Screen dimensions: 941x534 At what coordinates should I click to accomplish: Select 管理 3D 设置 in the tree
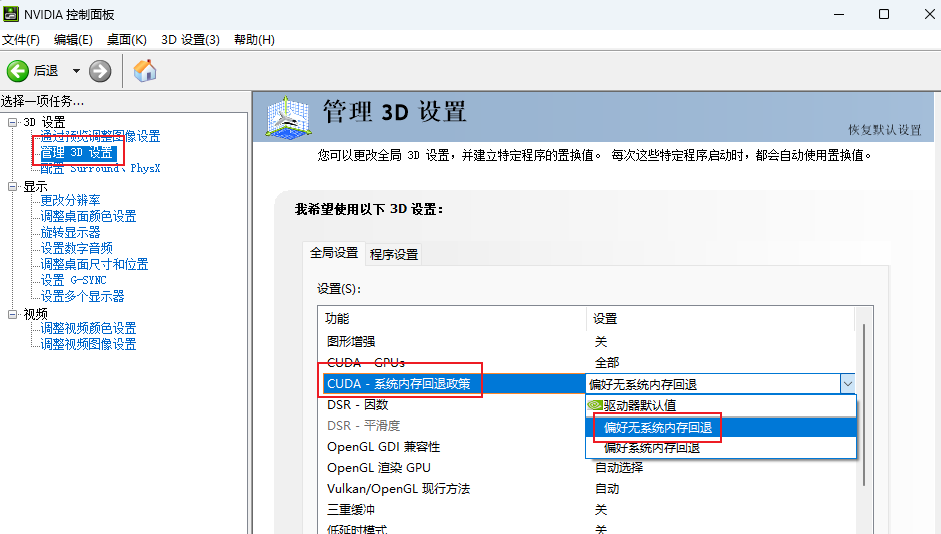pyautogui.click(x=77, y=152)
